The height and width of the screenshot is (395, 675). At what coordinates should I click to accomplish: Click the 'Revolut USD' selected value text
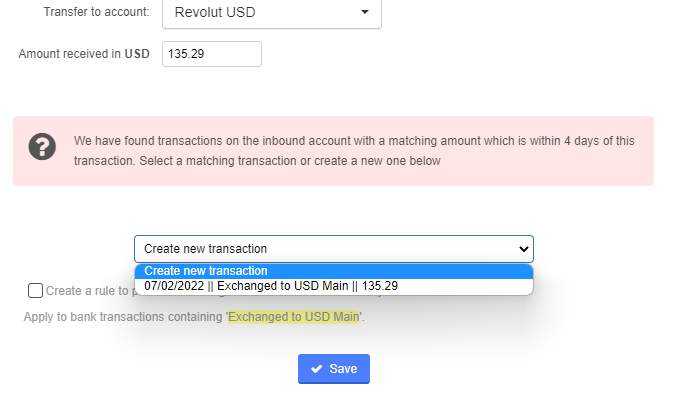(x=215, y=12)
